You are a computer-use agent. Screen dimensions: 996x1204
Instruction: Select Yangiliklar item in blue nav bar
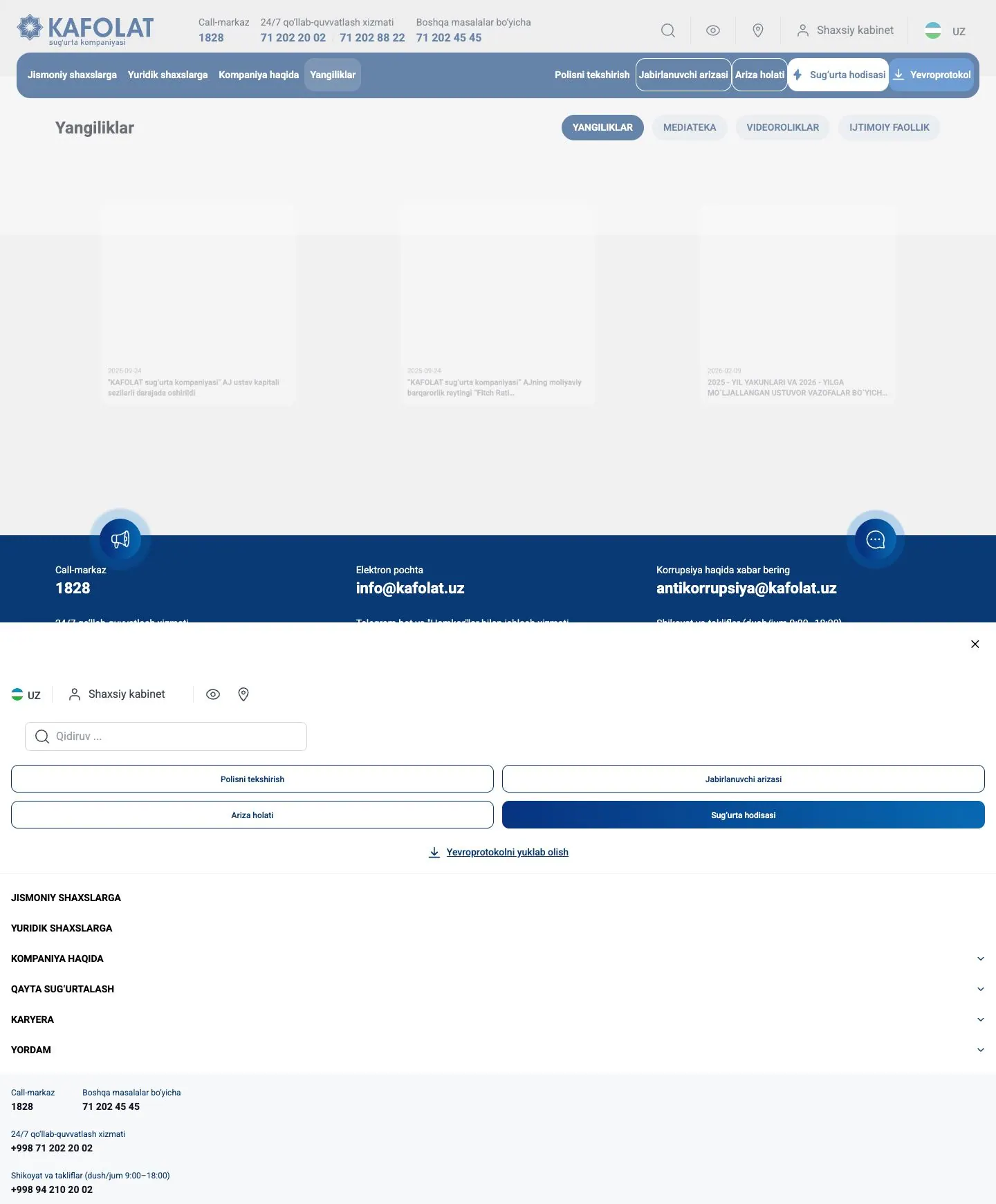333,75
